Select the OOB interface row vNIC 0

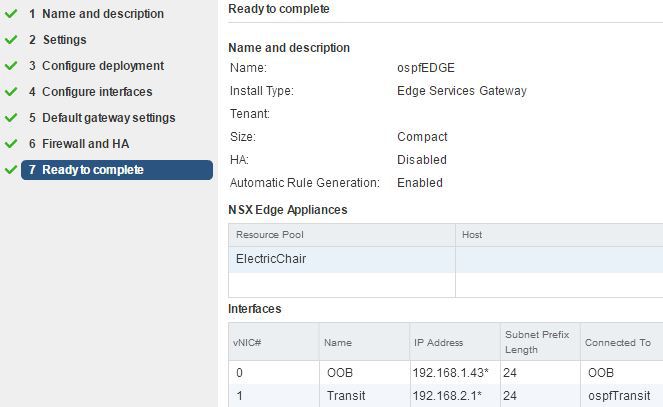coord(446,372)
